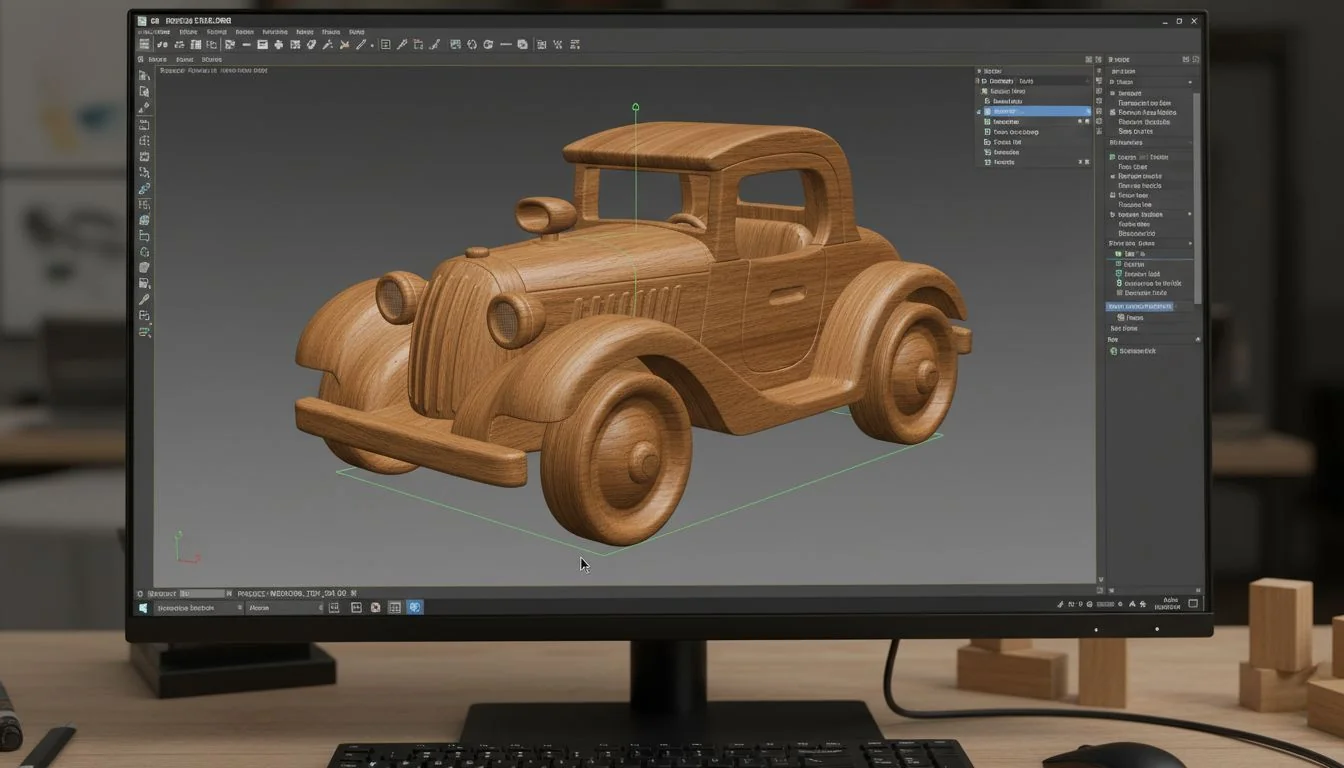Click the blue cube icon in the taskbar
Viewport: 1344px width, 768px height.
pos(414,607)
